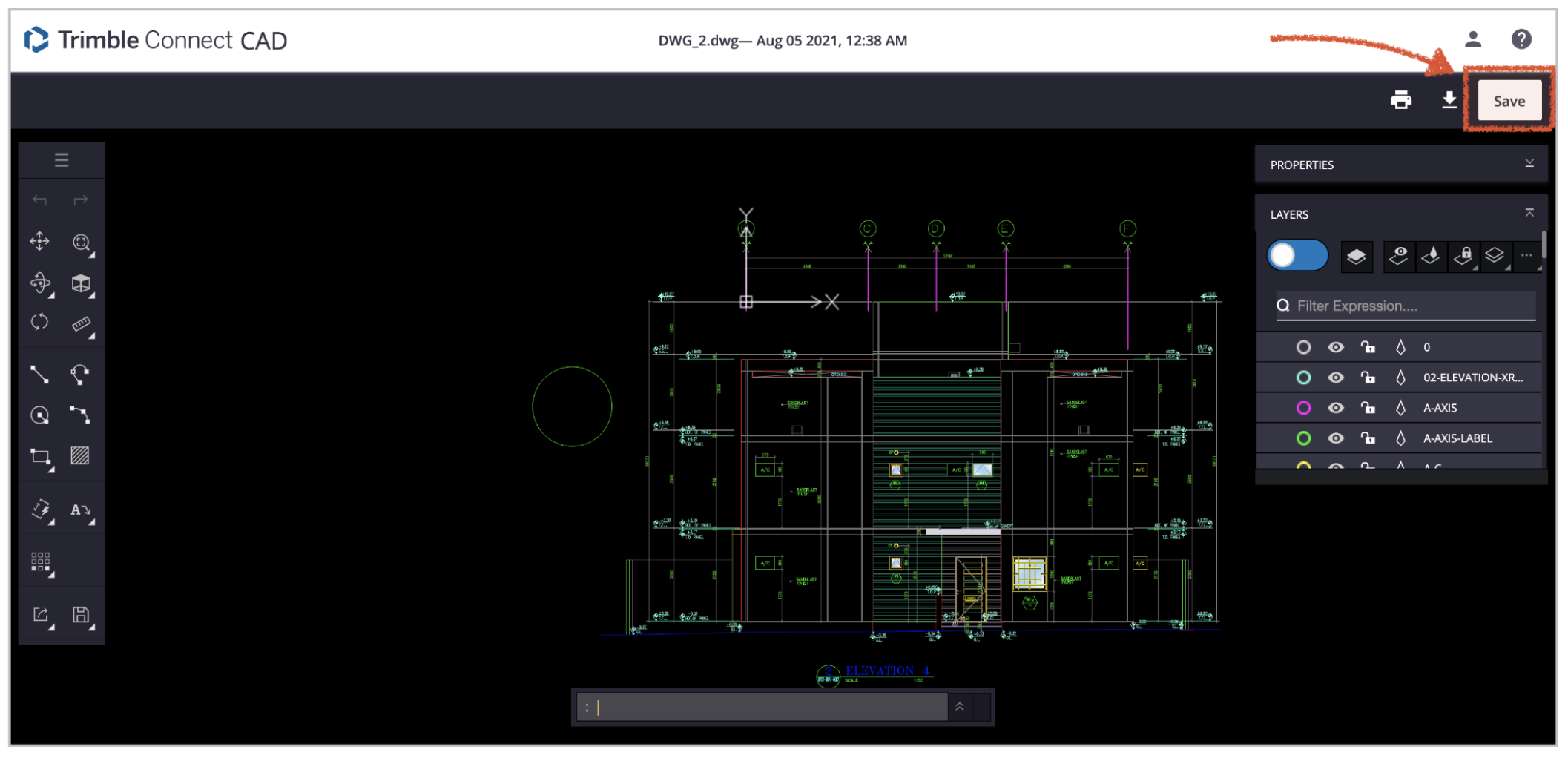Pick the Line drawing tool

(39, 375)
